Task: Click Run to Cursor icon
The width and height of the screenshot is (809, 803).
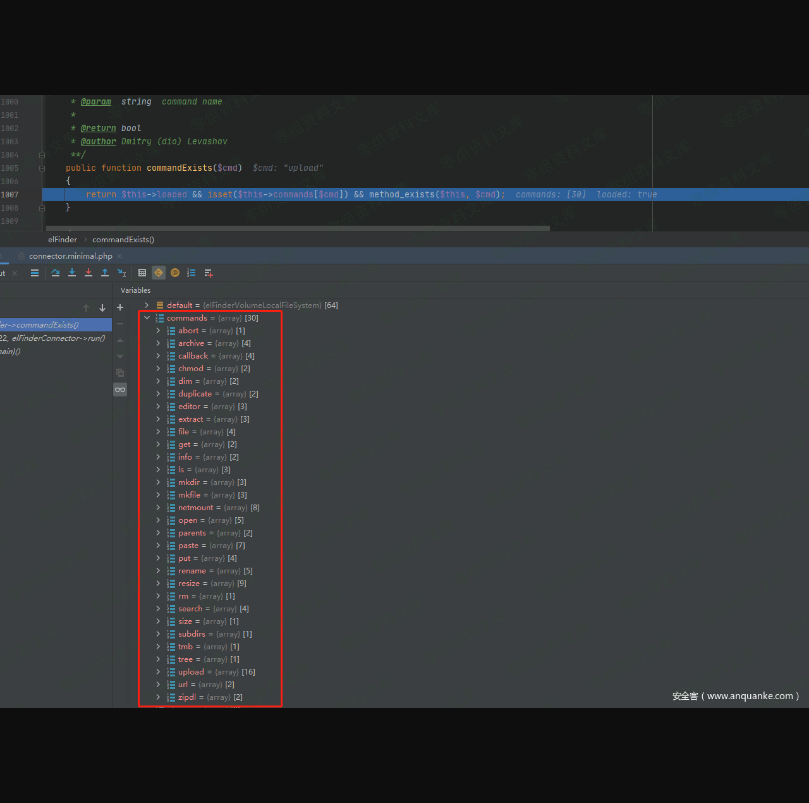Action: click(x=122, y=272)
